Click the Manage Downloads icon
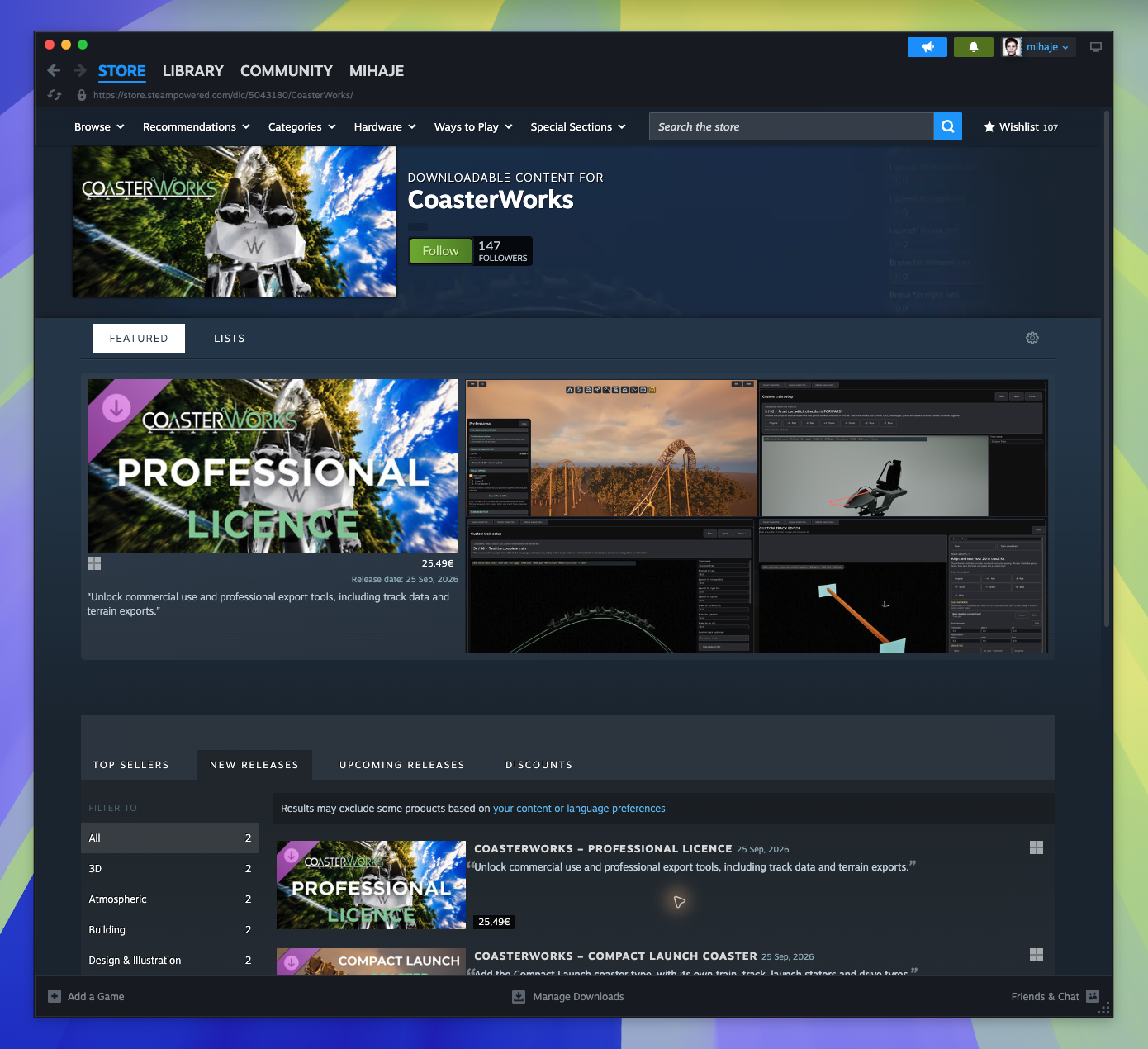1148x1049 pixels. tap(519, 997)
